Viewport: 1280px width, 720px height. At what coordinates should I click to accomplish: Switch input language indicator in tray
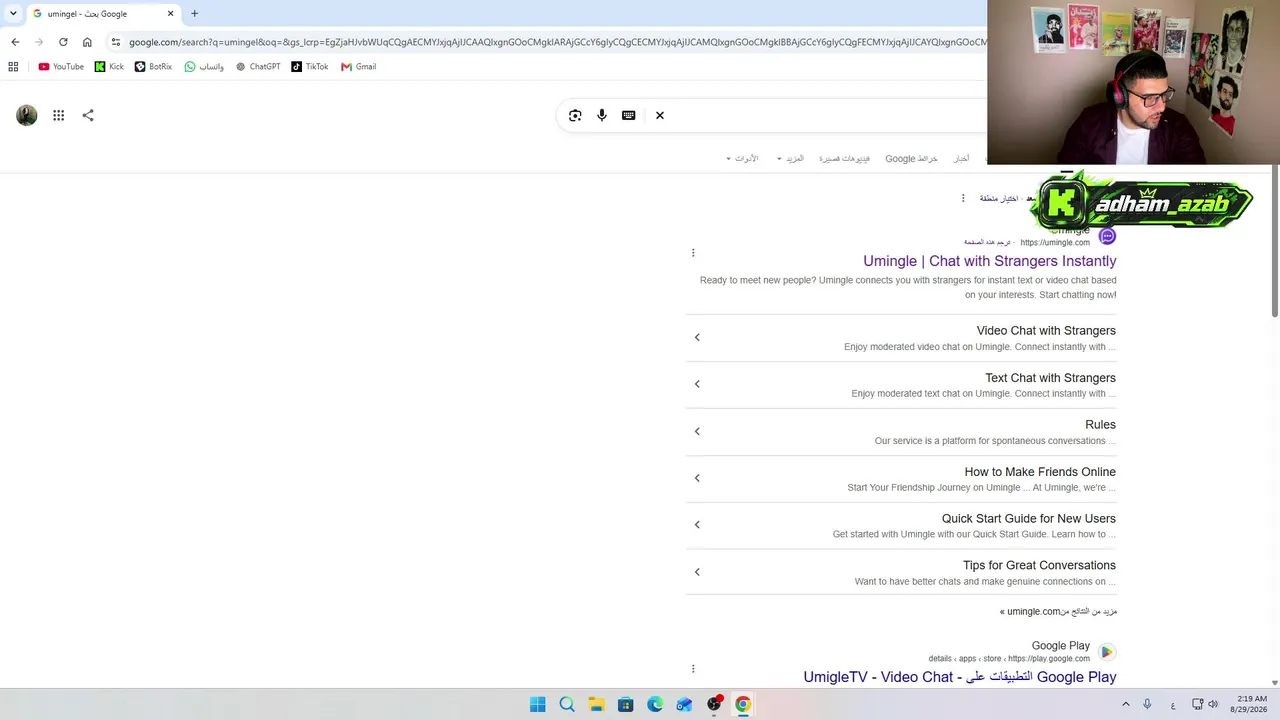[x=1173, y=705]
